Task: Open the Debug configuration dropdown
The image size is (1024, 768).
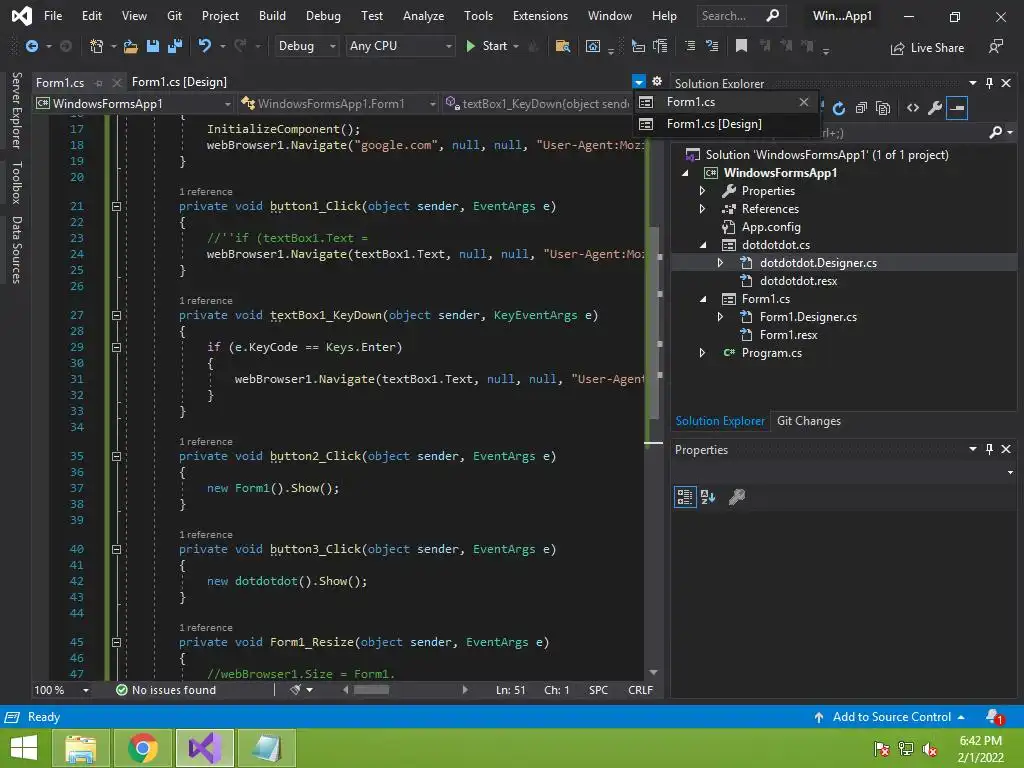Action: (306, 46)
